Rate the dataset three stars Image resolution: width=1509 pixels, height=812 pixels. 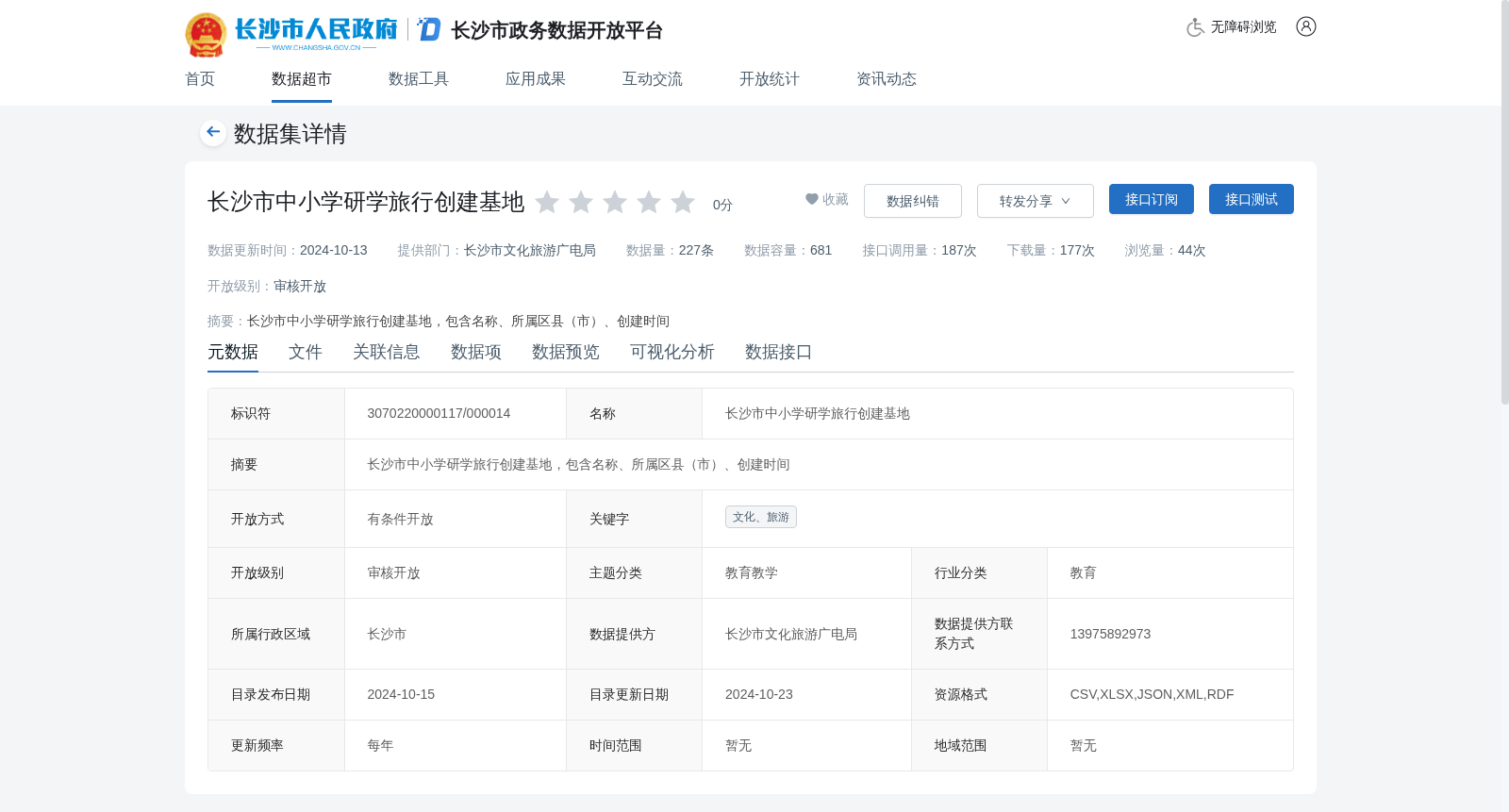[x=615, y=202]
